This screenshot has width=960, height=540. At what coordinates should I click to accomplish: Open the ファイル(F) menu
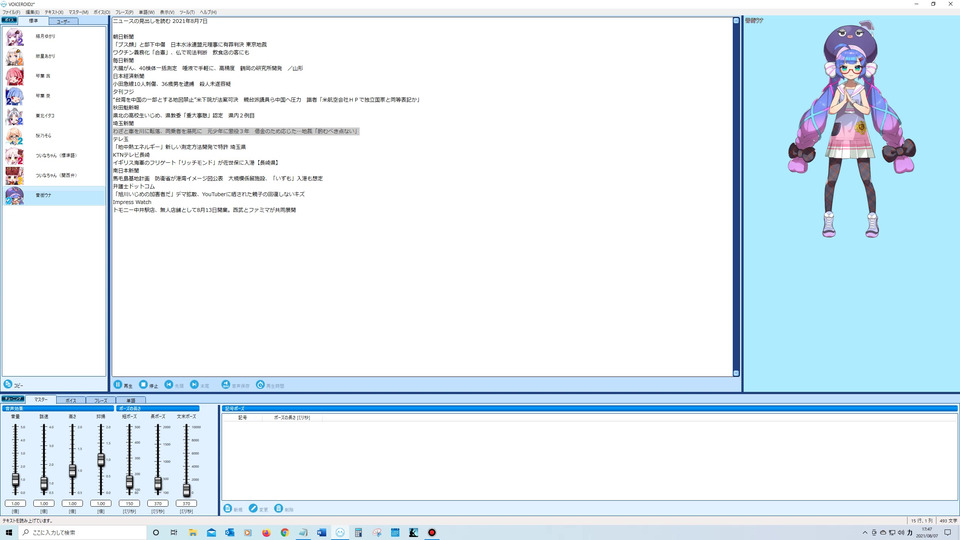coord(11,12)
